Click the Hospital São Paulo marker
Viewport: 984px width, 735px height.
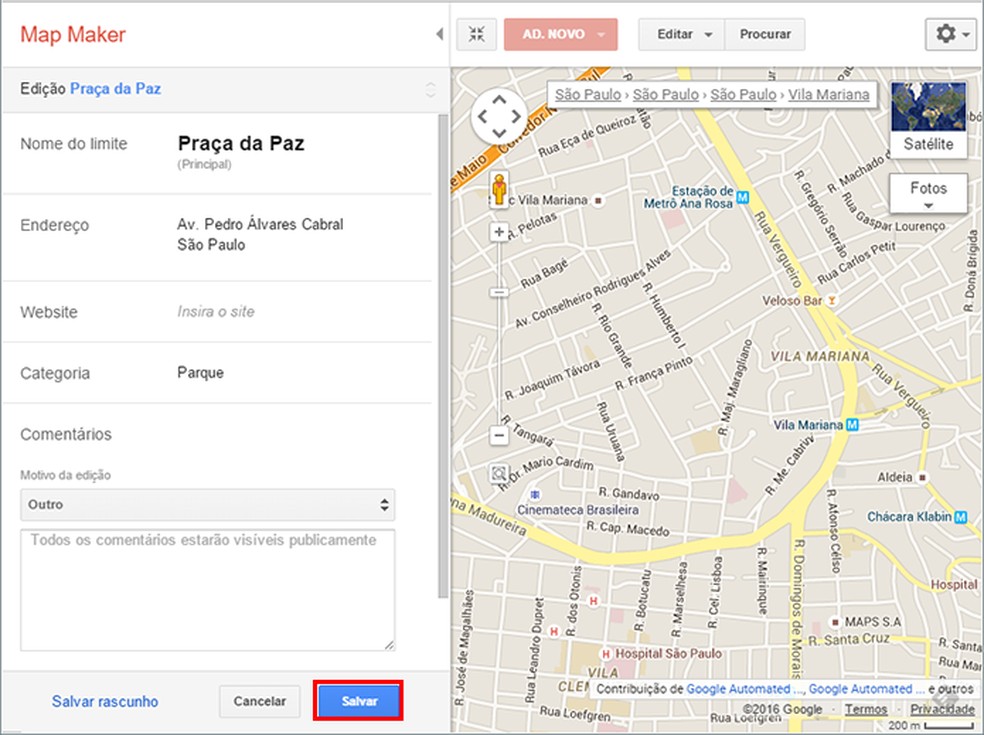click(x=606, y=654)
